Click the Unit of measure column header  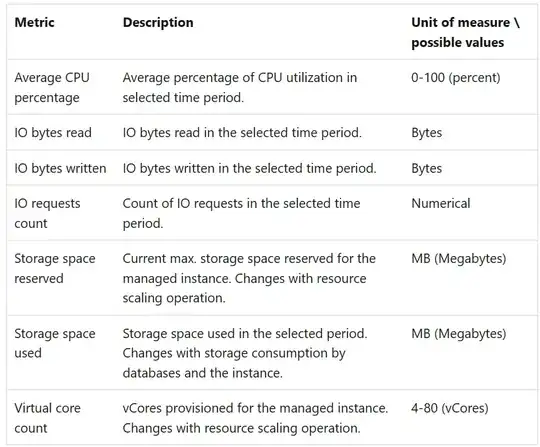[x=466, y=32]
